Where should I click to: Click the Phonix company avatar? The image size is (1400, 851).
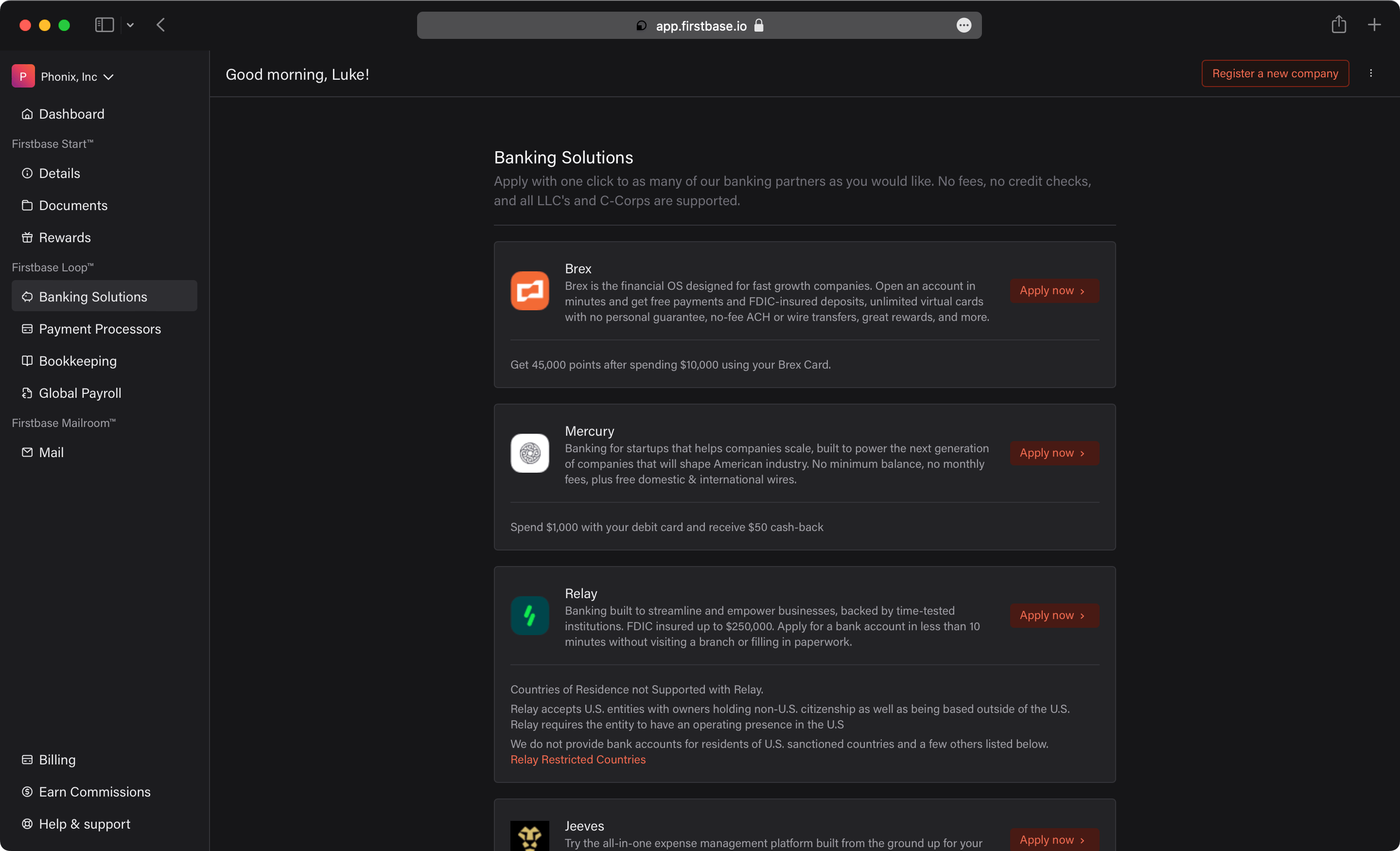coord(23,76)
